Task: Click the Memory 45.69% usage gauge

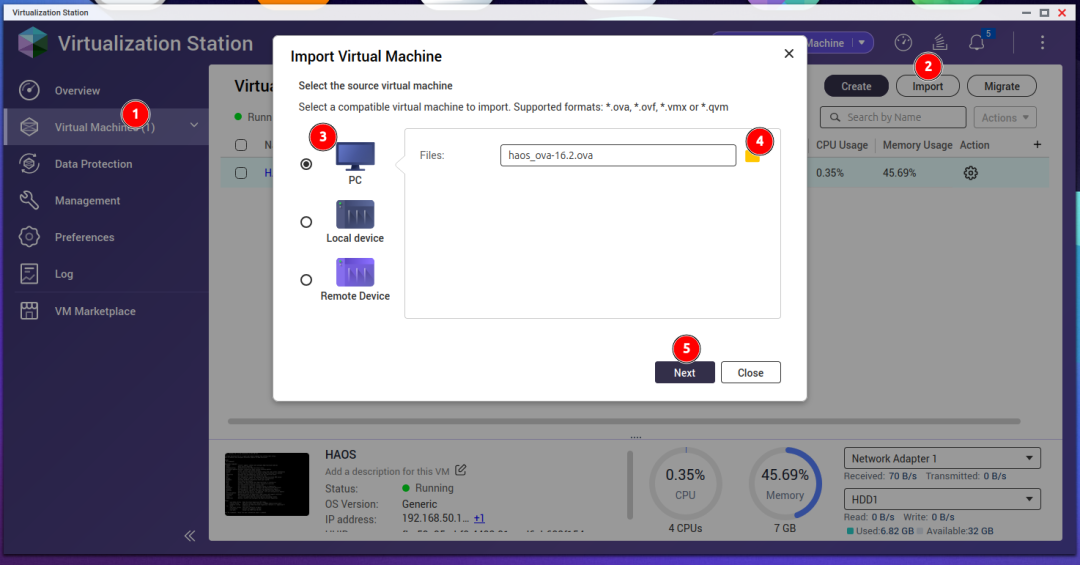Action: 785,484
